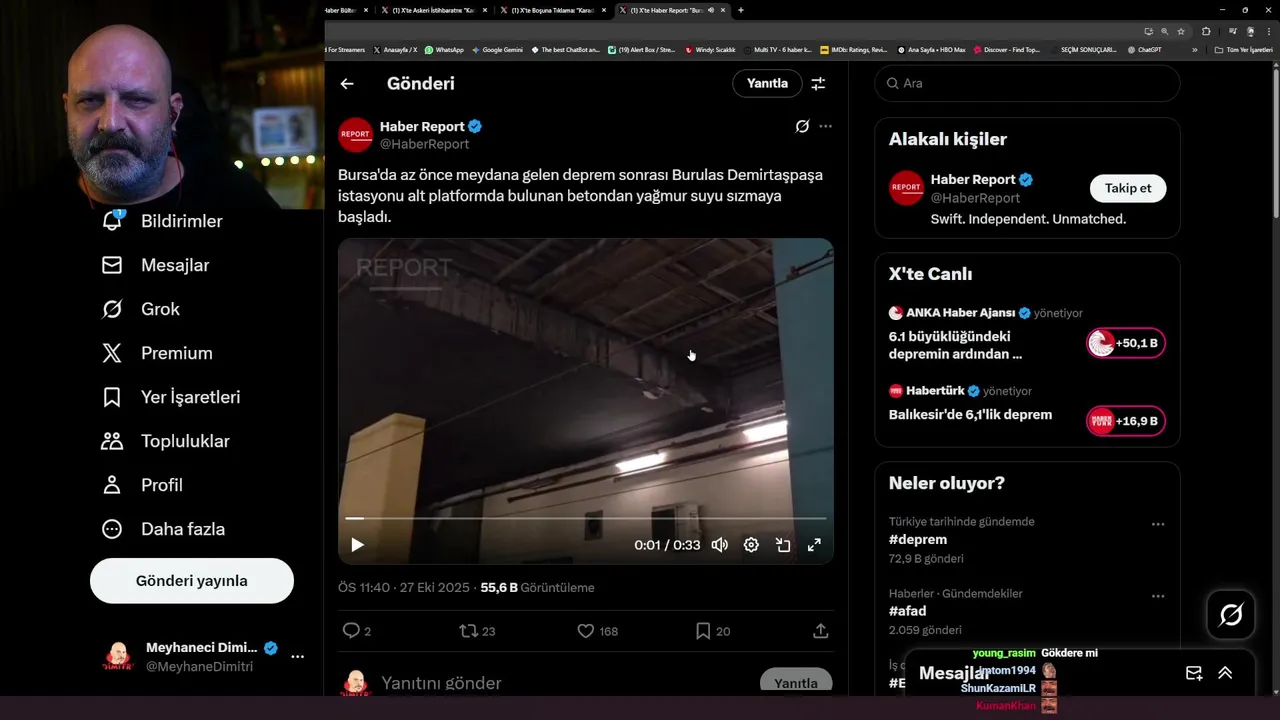Mute the video sound
1280x720 pixels.
coord(720,545)
